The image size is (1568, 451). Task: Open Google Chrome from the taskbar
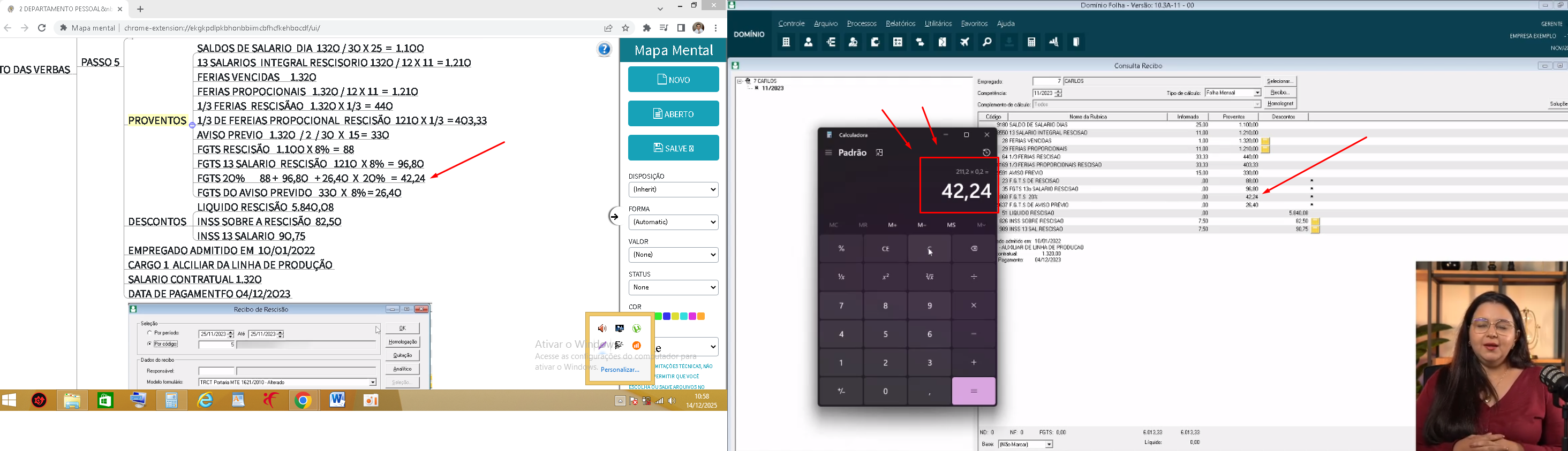tap(303, 401)
